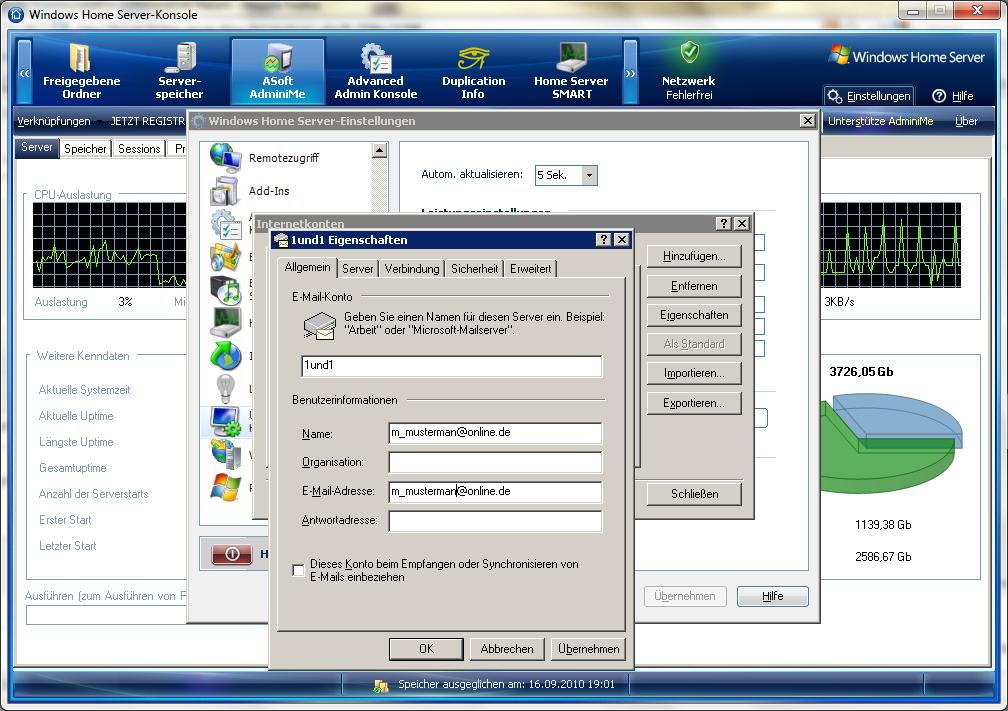Click Übernehmen in 1und1 Eigenschaften
The image size is (1008, 711).
588,649
